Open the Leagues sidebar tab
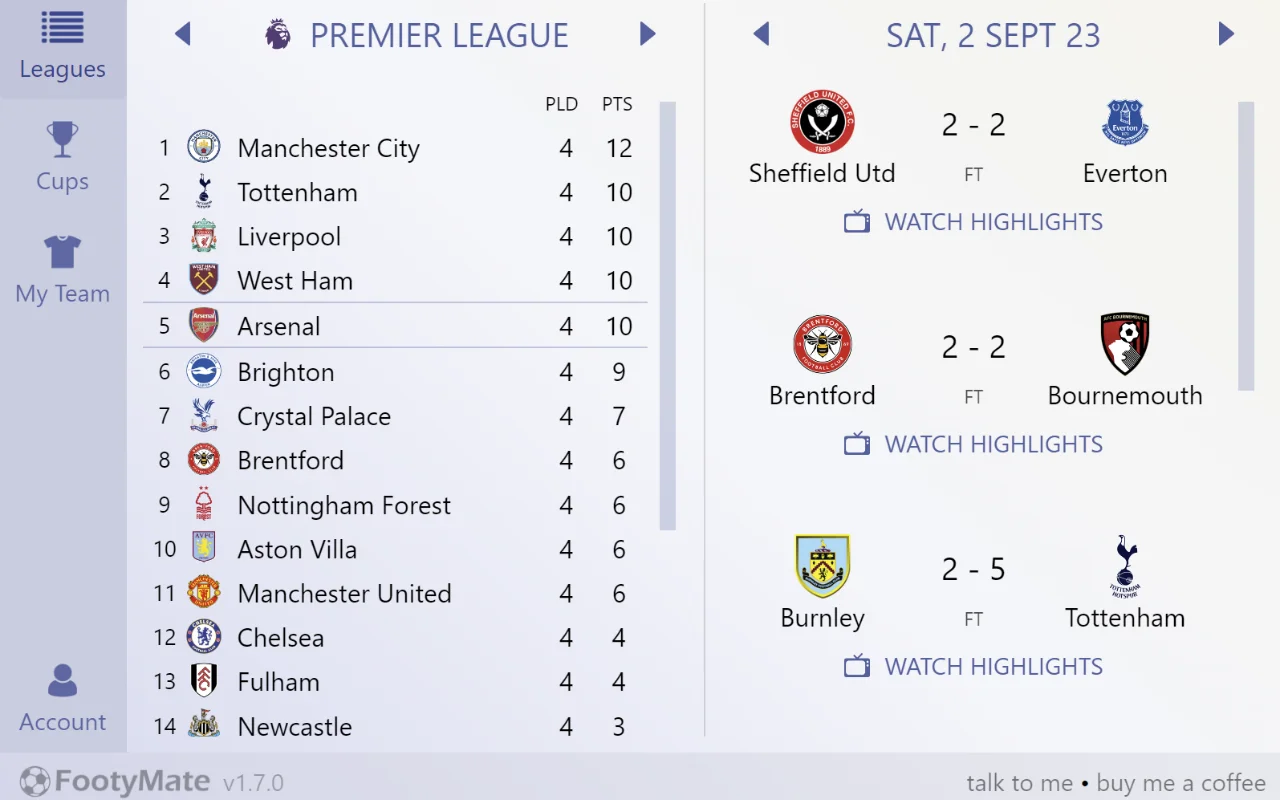Image resolution: width=1280 pixels, height=800 pixels. click(x=62, y=48)
